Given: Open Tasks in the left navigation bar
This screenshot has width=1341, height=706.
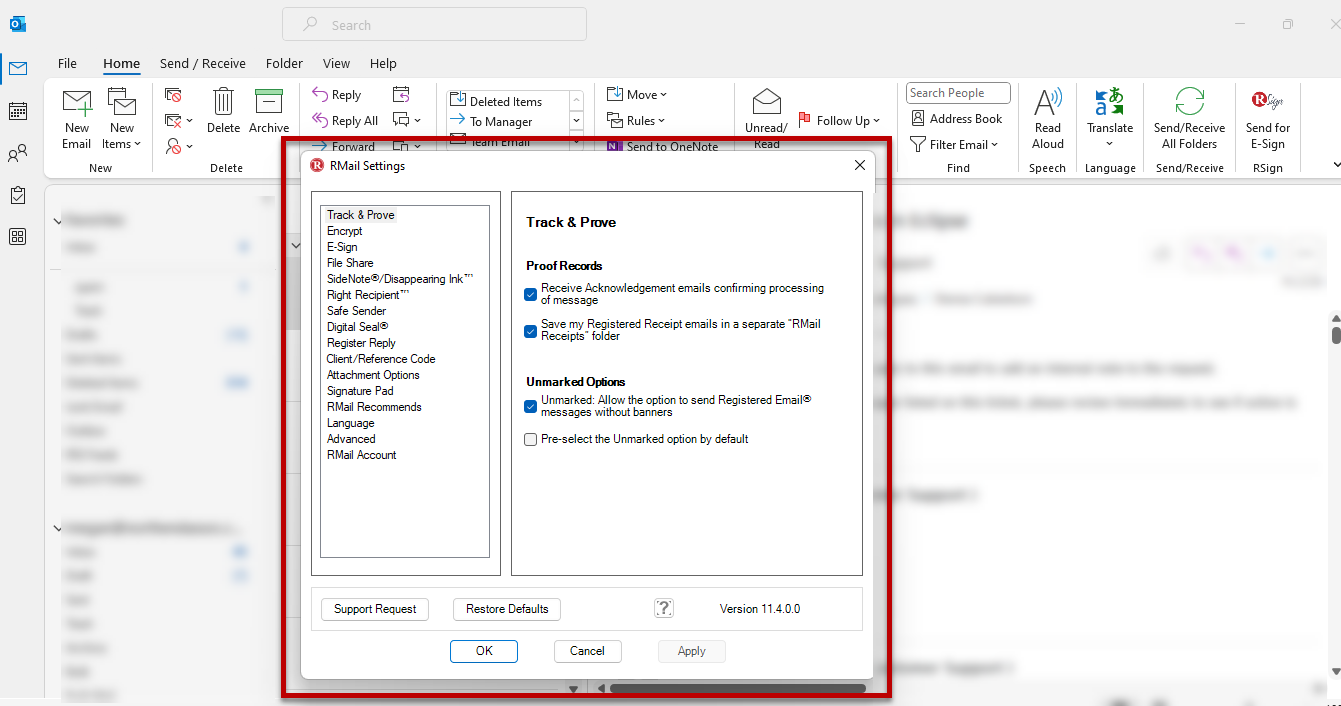Looking at the screenshot, I should pyautogui.click(x=18, y=195).
